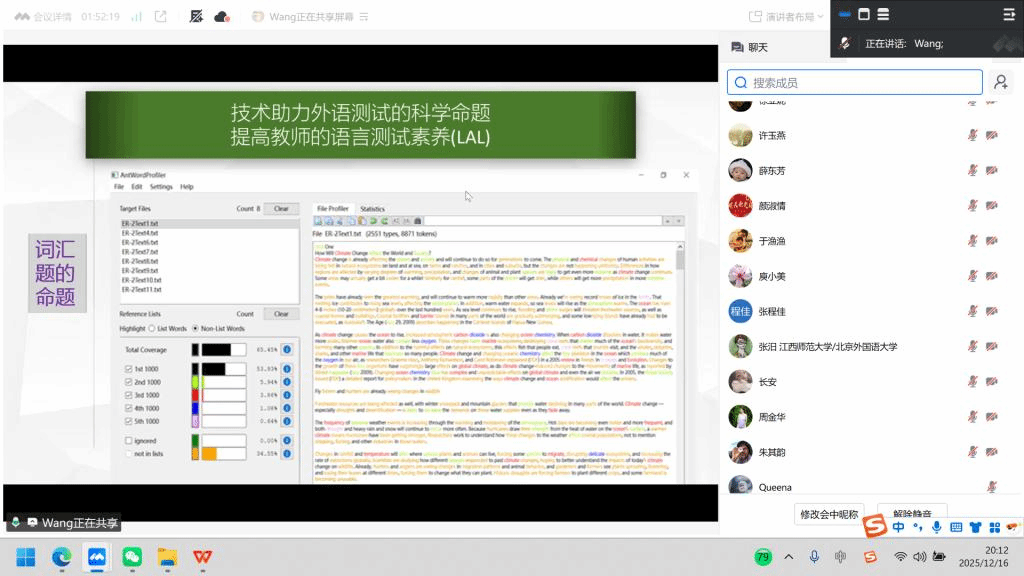This screenshot has height=576, width=1024.
Task: Click the 搜索成员 member search field
Action: 855,83
